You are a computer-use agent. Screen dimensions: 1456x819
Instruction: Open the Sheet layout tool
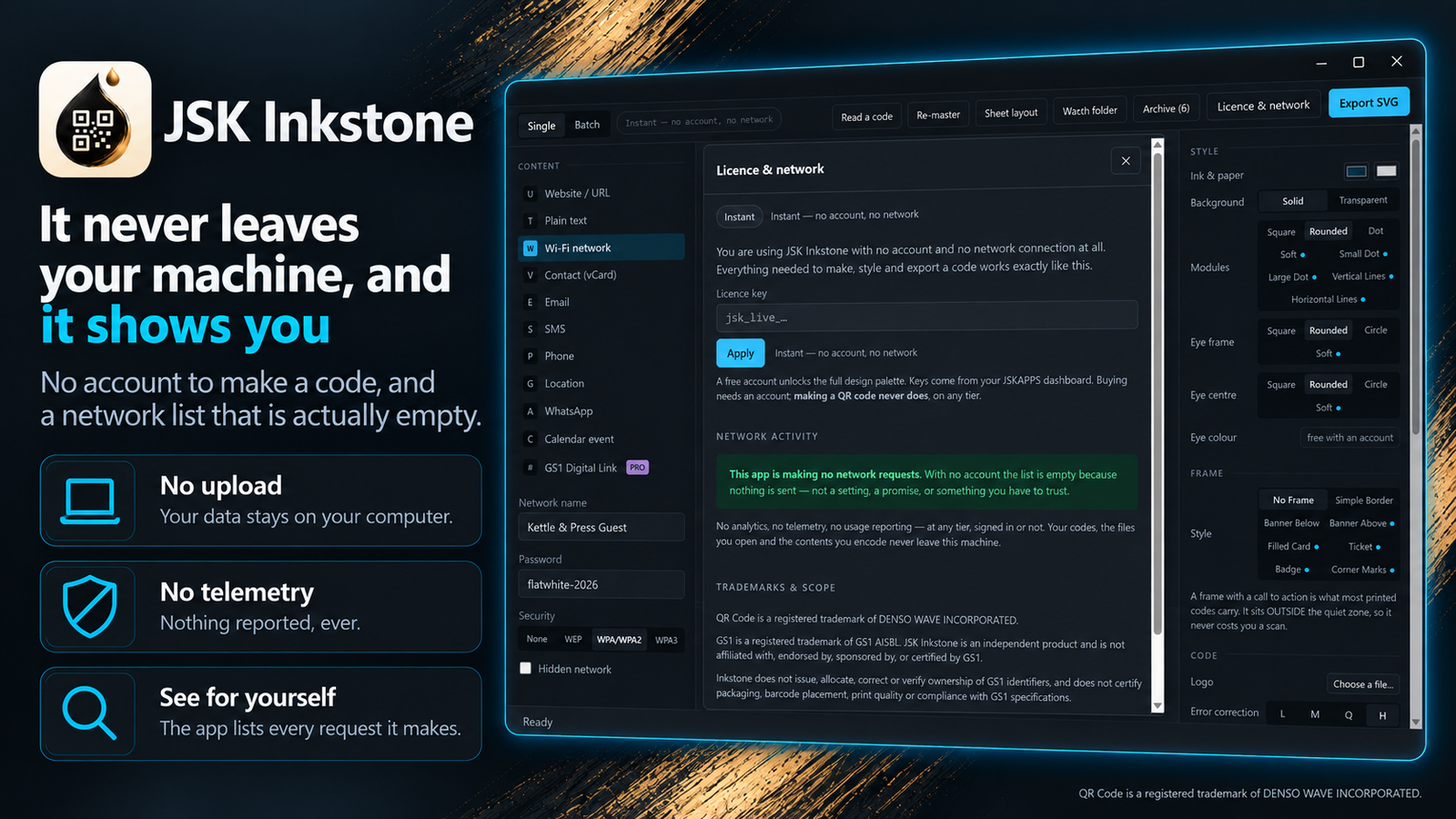coord(1011,113)
